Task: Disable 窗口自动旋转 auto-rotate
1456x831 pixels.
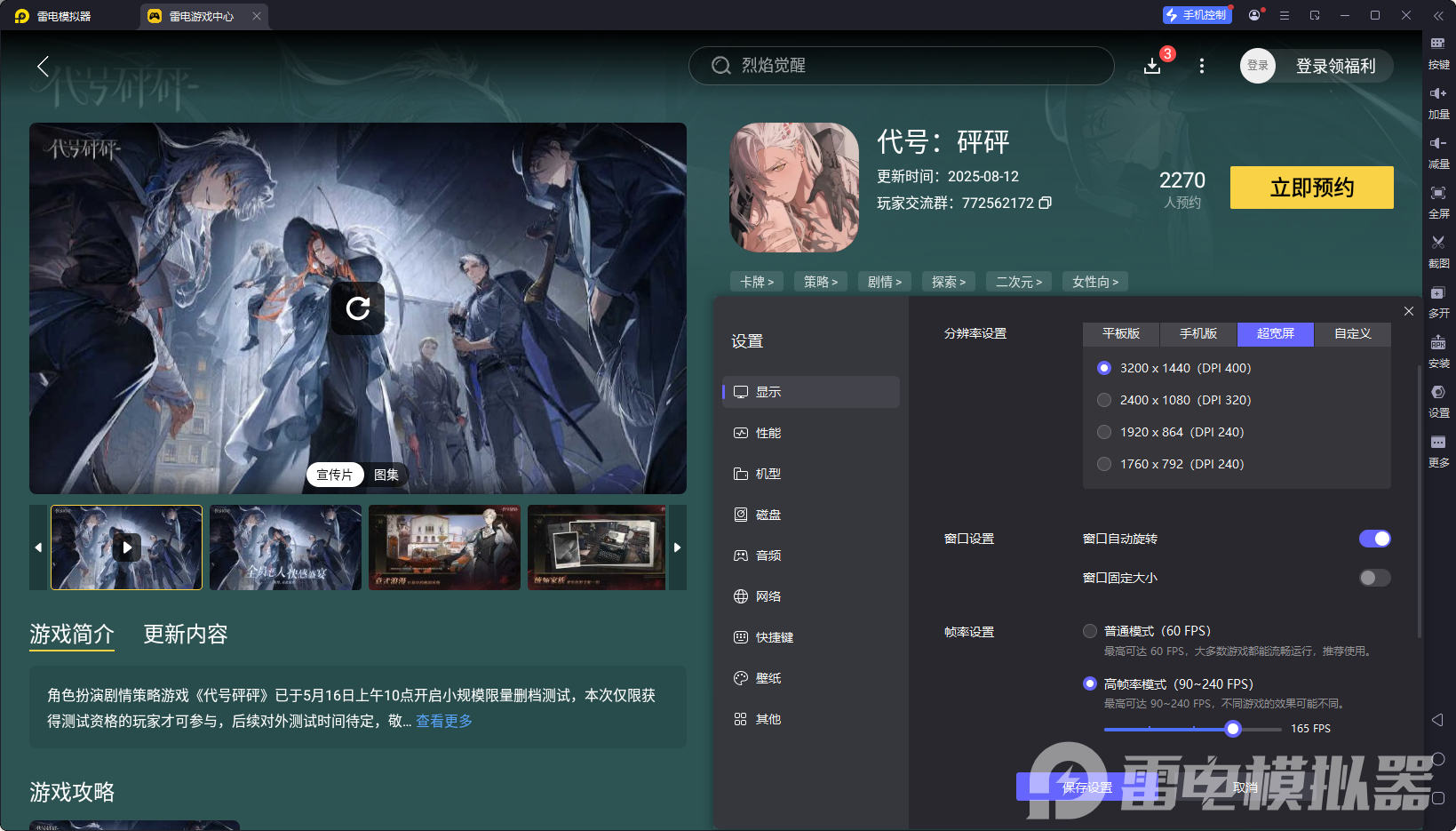Action: [1375, 539]
